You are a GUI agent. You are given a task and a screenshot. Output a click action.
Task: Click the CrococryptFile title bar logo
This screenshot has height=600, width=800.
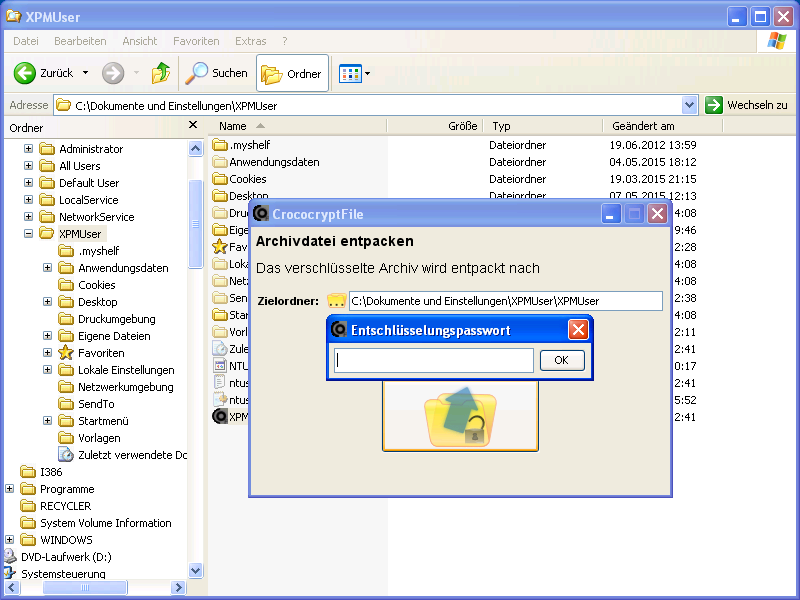[261, 213]
